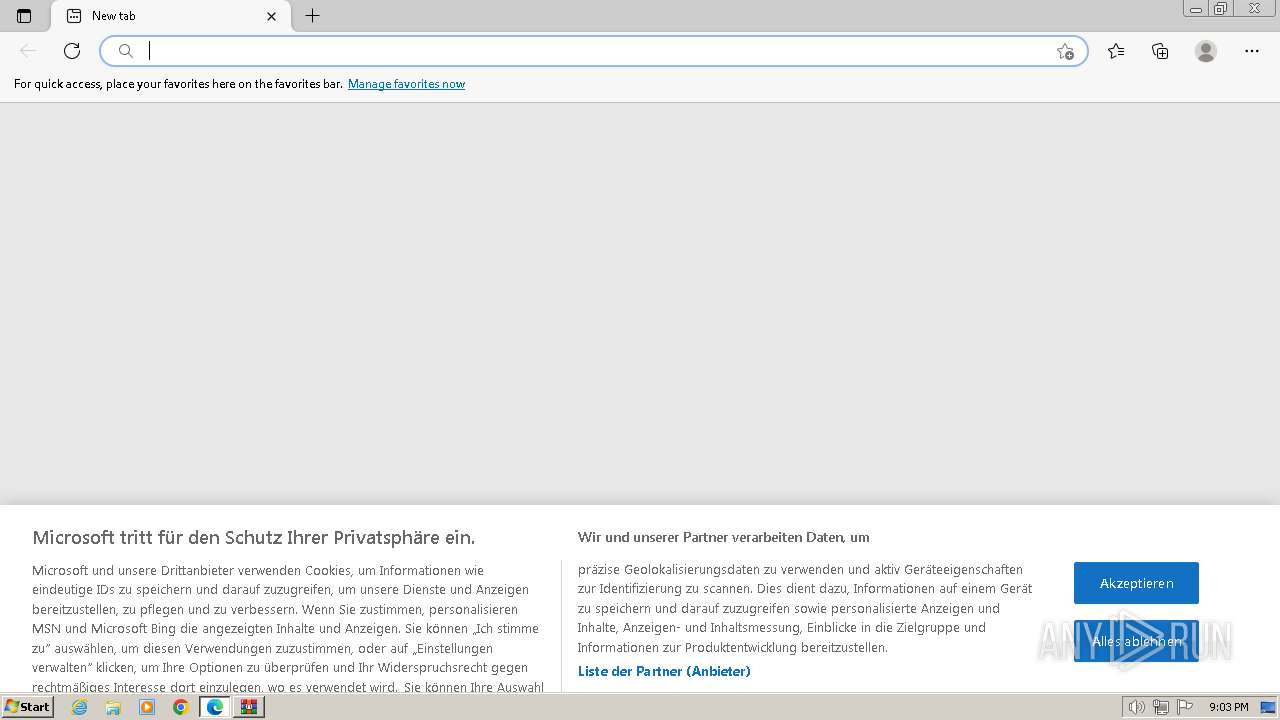
Task: Open the Favorites list icon
Action: [x=1116, y=51]
